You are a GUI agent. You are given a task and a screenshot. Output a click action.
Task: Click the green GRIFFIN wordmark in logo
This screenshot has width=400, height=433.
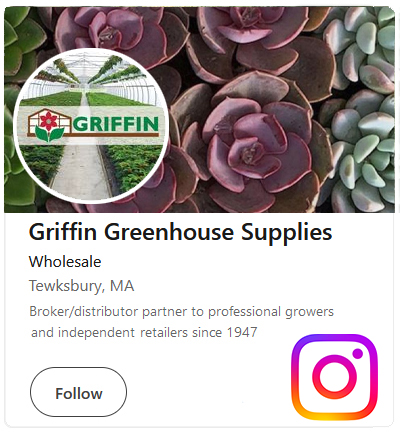coord(116,124)
